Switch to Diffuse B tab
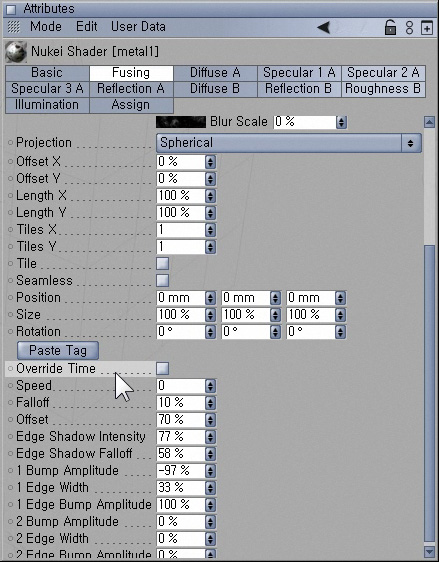Screen dimensions: 439x562 tap(215, 89)
